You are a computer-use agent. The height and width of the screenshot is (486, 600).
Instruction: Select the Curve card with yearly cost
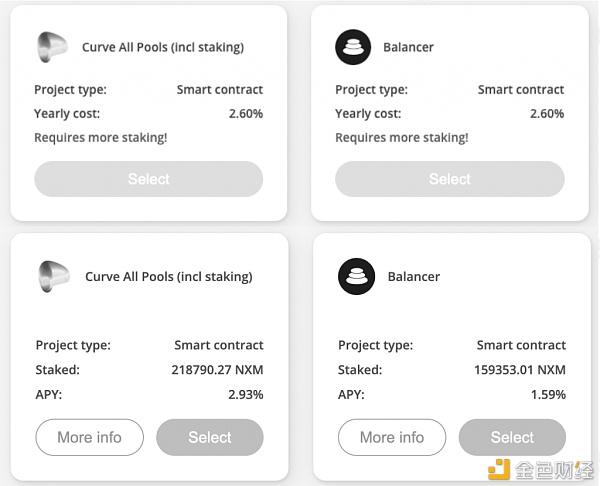(148, 179)
